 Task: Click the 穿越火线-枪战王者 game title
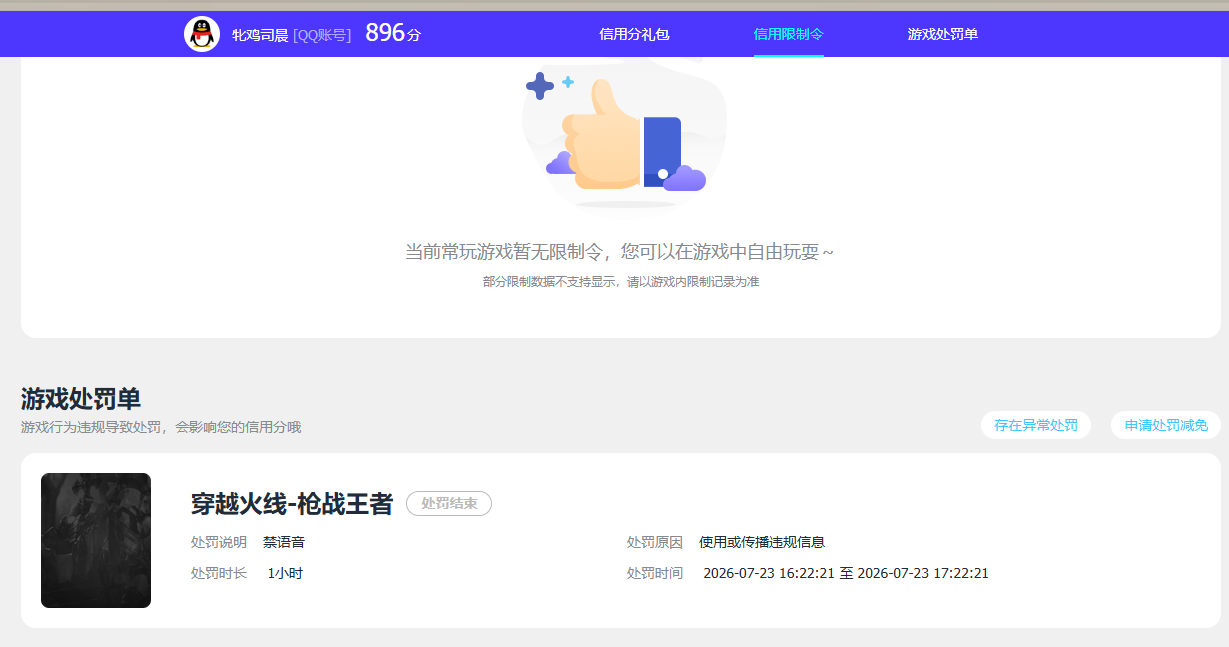click(292, 504)
